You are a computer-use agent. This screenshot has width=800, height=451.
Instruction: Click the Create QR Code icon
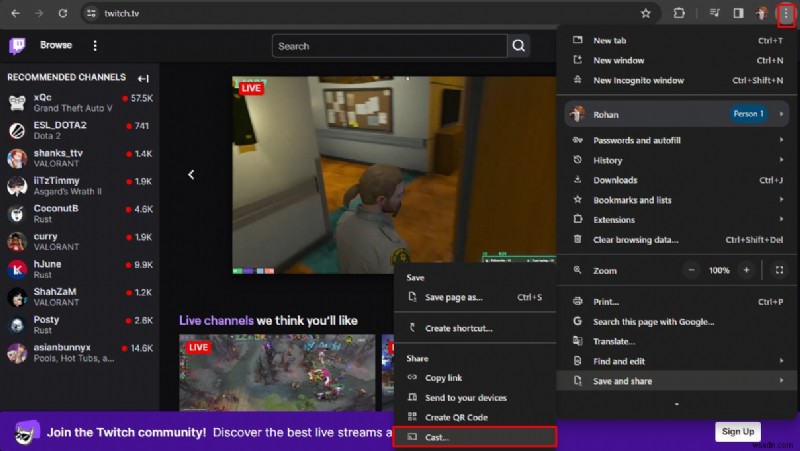coord(412,417)
